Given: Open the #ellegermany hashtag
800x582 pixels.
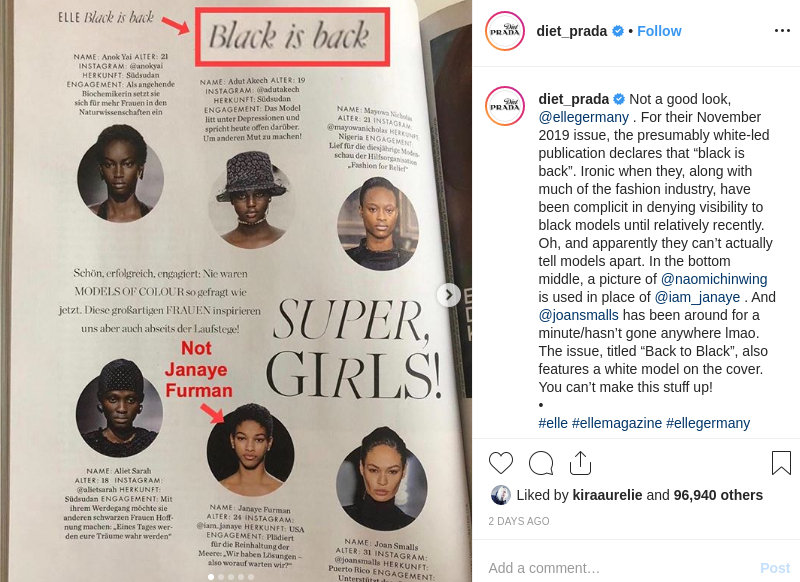Looking at the screenshot, I should (x=708, y=423).
